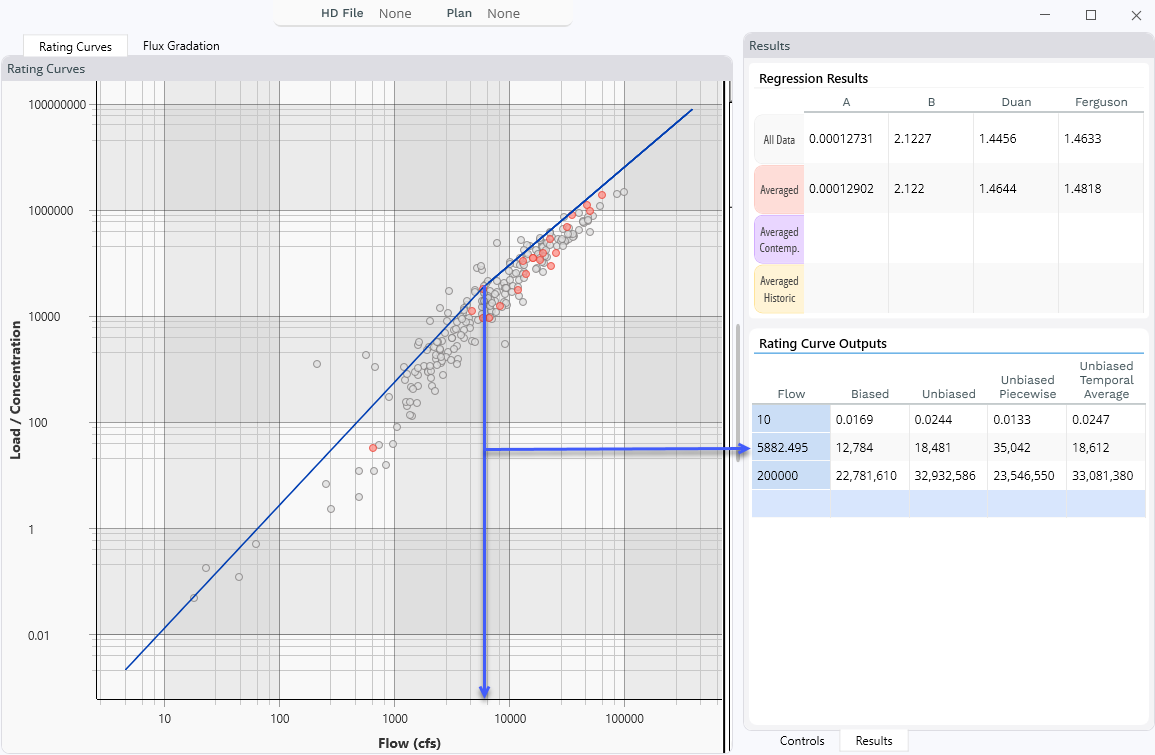
Task: Select the Rating Curves tab
Action: click(x=75, y=46)
